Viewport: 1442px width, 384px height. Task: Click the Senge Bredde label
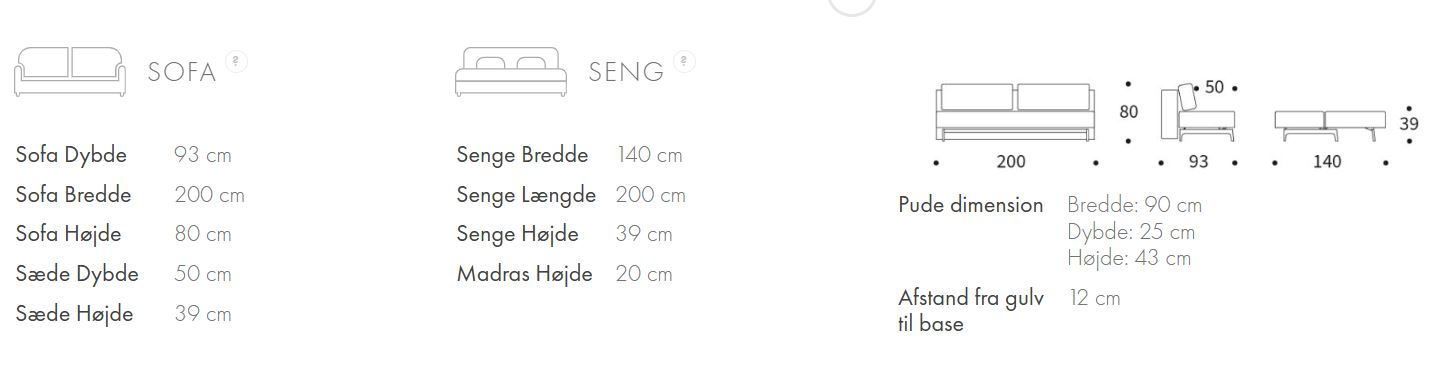point(522,155)
